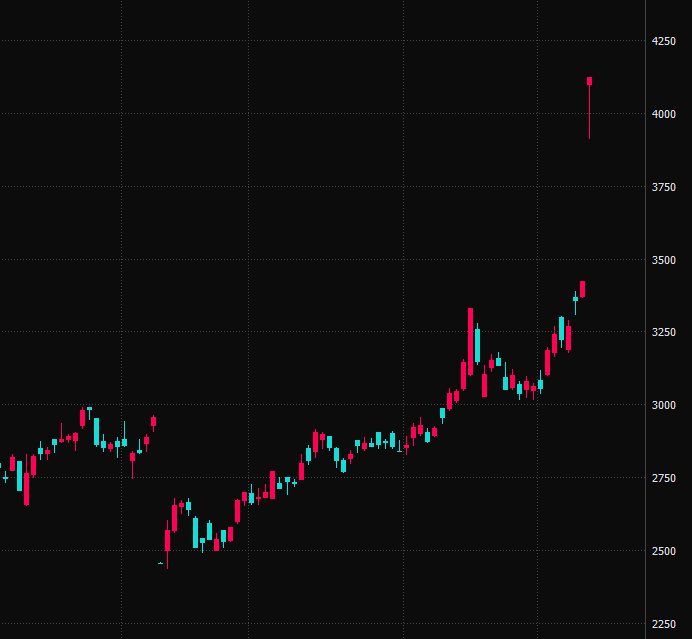The height and width of the screenshot is (639, 692).
Task: Select the tall red candle at far left near 2700
Action: (26, 488)
